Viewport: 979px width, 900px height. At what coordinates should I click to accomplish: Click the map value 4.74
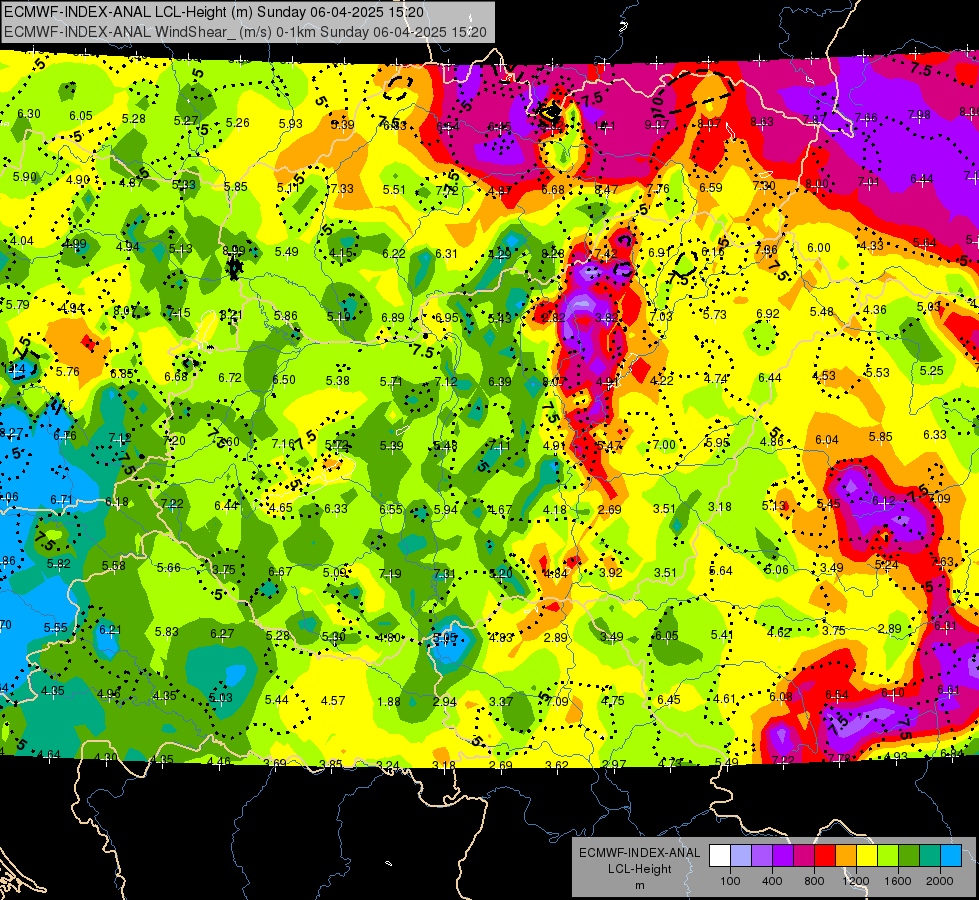click(x=716, y=379)
